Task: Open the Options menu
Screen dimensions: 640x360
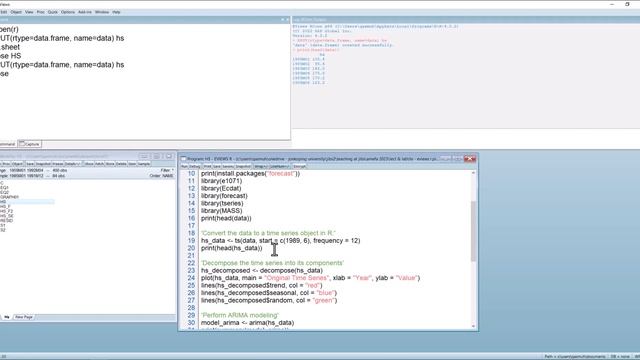Action: tap(68, 12)
